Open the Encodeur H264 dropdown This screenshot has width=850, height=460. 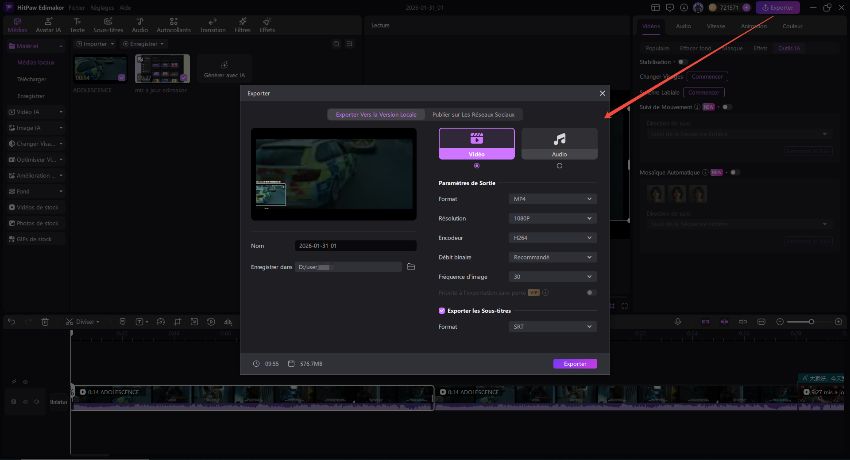point(552,238)
